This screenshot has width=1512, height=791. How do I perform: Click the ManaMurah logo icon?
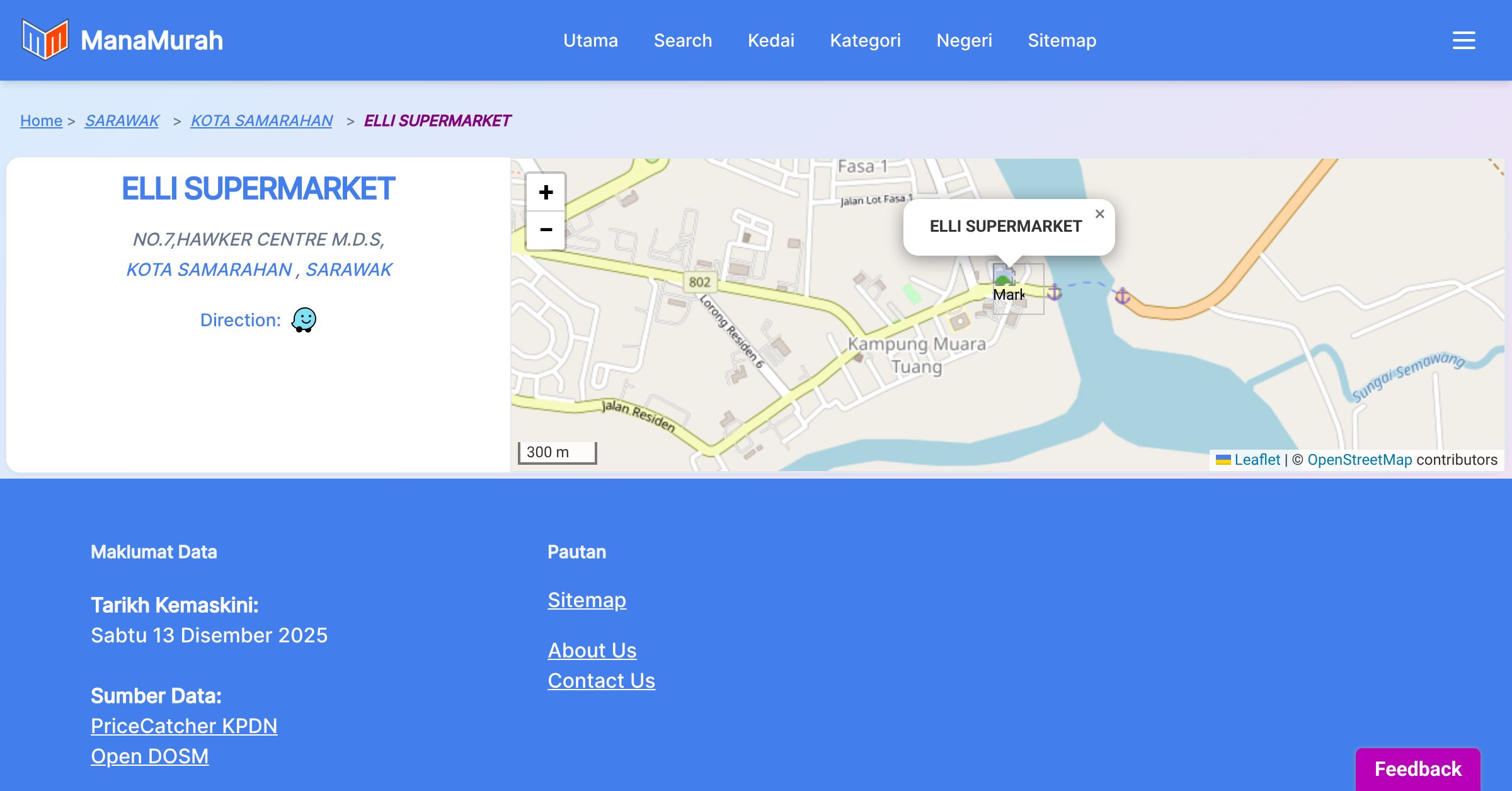[45, 40]
